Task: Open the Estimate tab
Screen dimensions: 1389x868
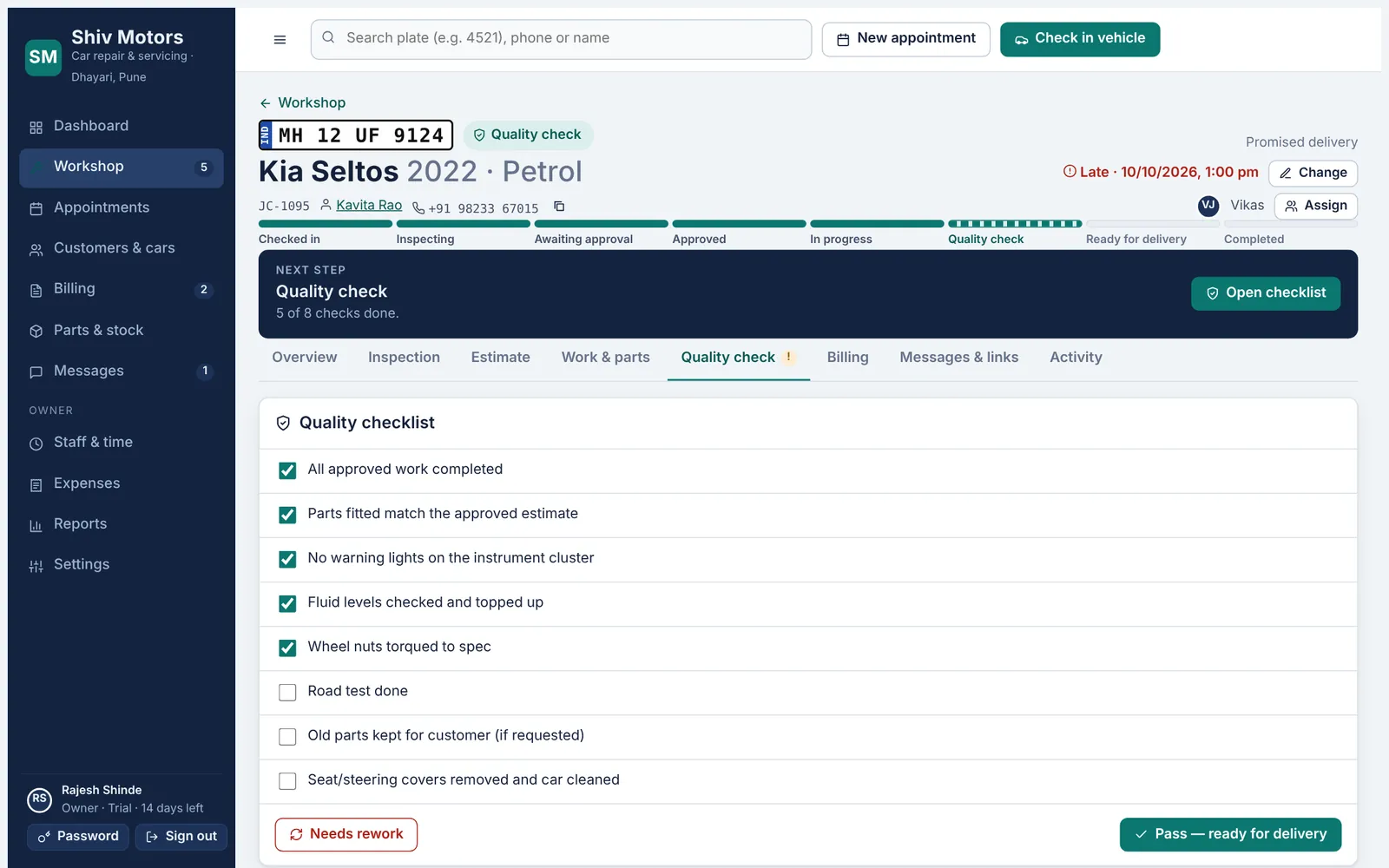Action: click(500, 358)
